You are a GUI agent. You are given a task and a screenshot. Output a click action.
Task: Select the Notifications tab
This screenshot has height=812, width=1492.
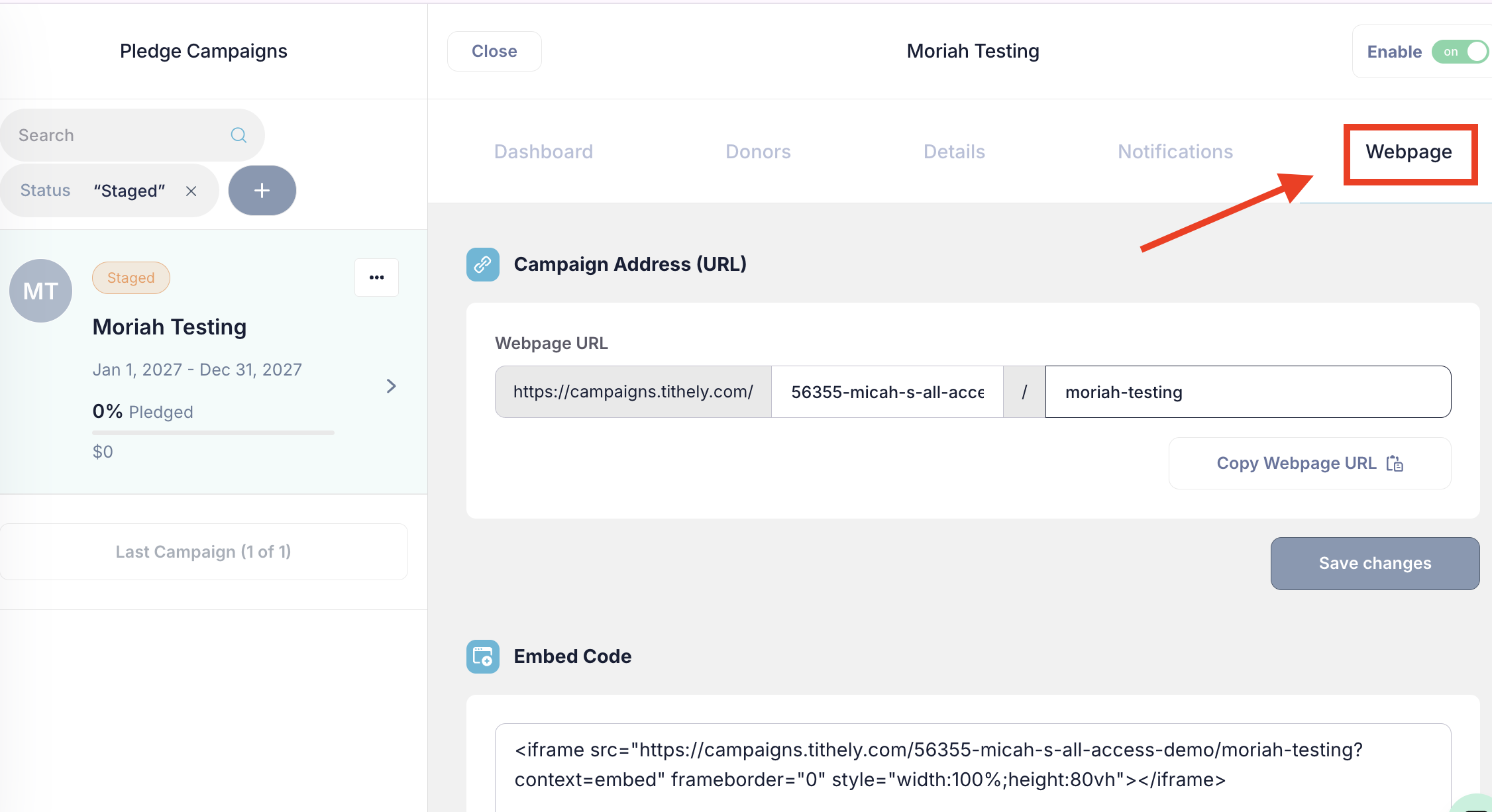tap(1175, 152)
